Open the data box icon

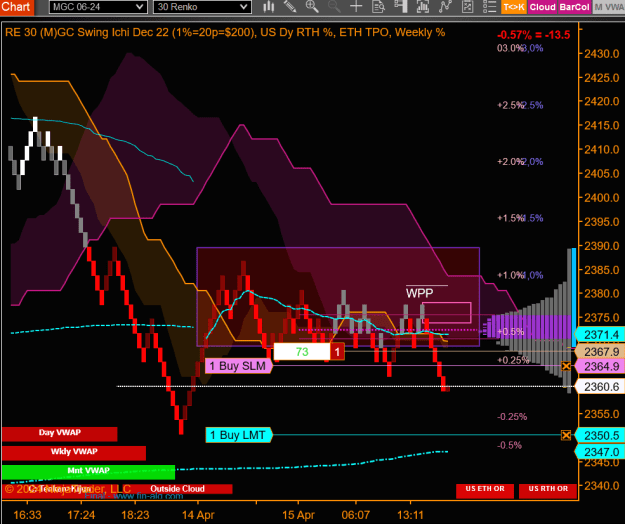[378, 6]
